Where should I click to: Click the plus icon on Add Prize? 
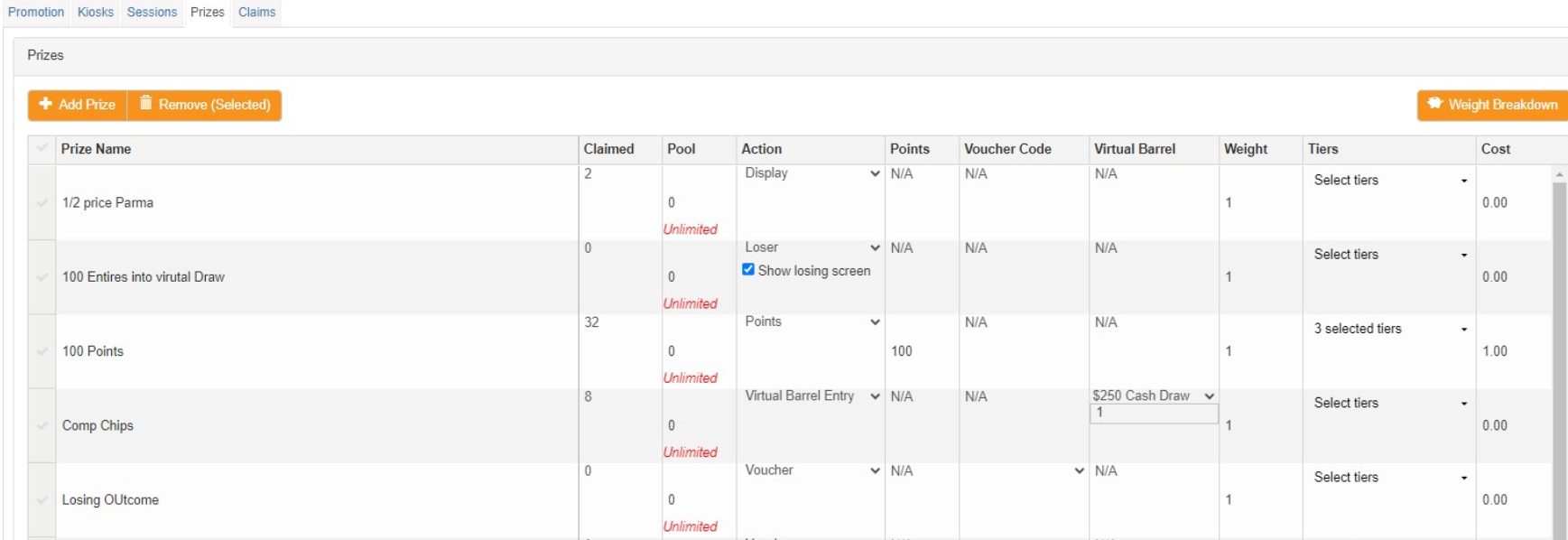coord(46,104)
